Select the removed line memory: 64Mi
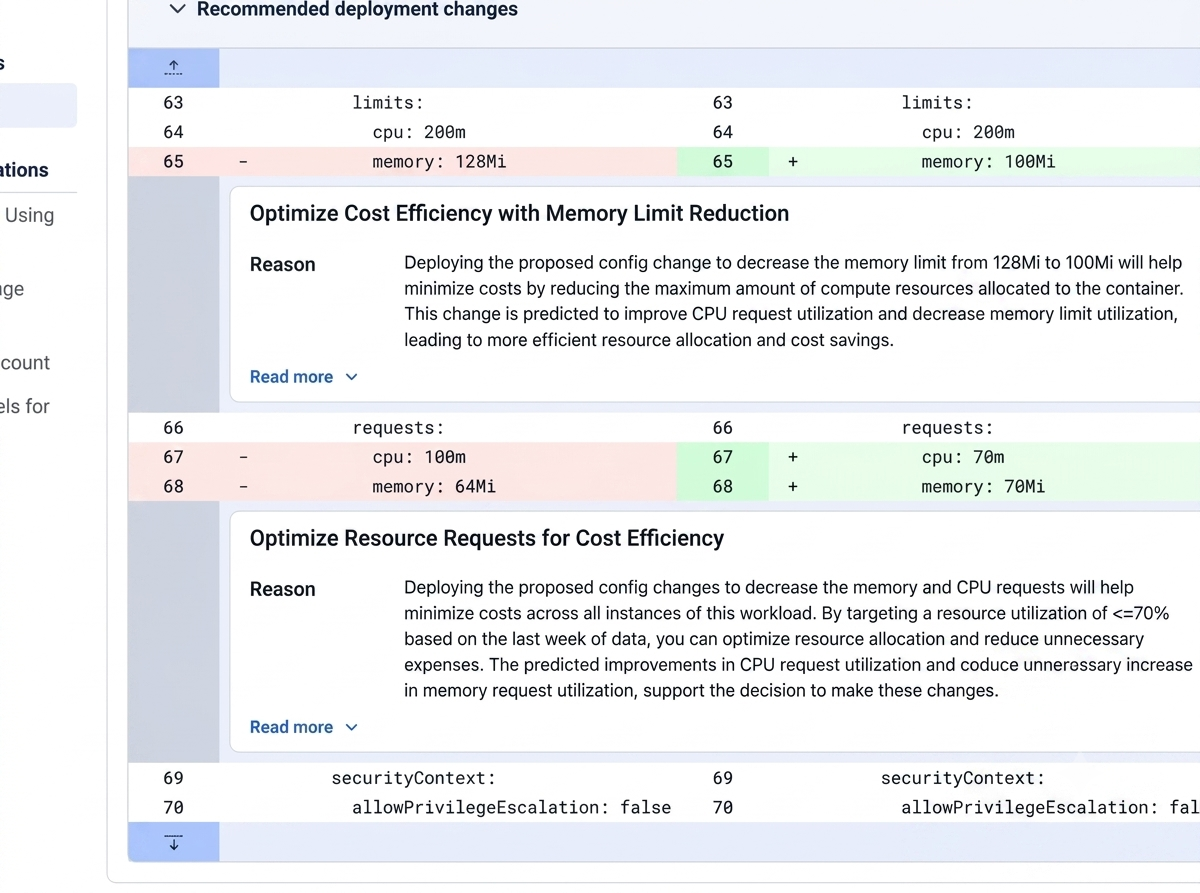Screen dimensions: 1200x893 pyautogui.click(x=434, y=487)
